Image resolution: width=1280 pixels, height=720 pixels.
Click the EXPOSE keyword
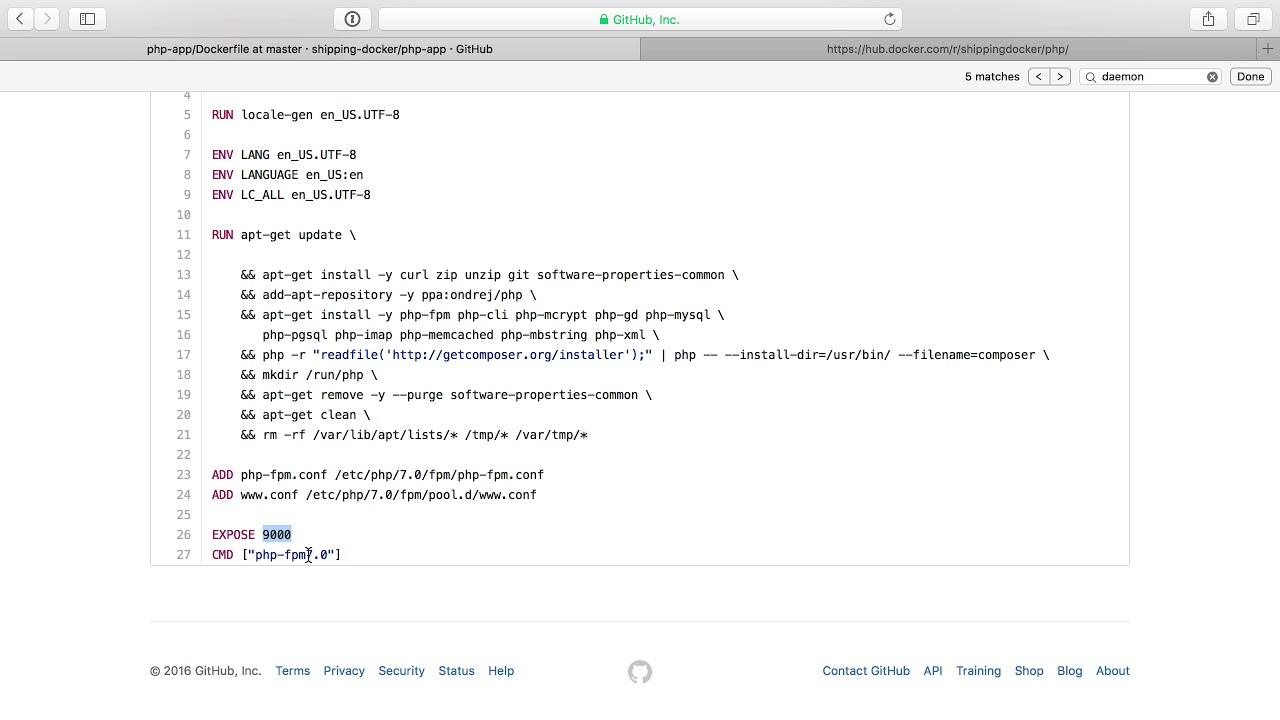coord(233,535)
